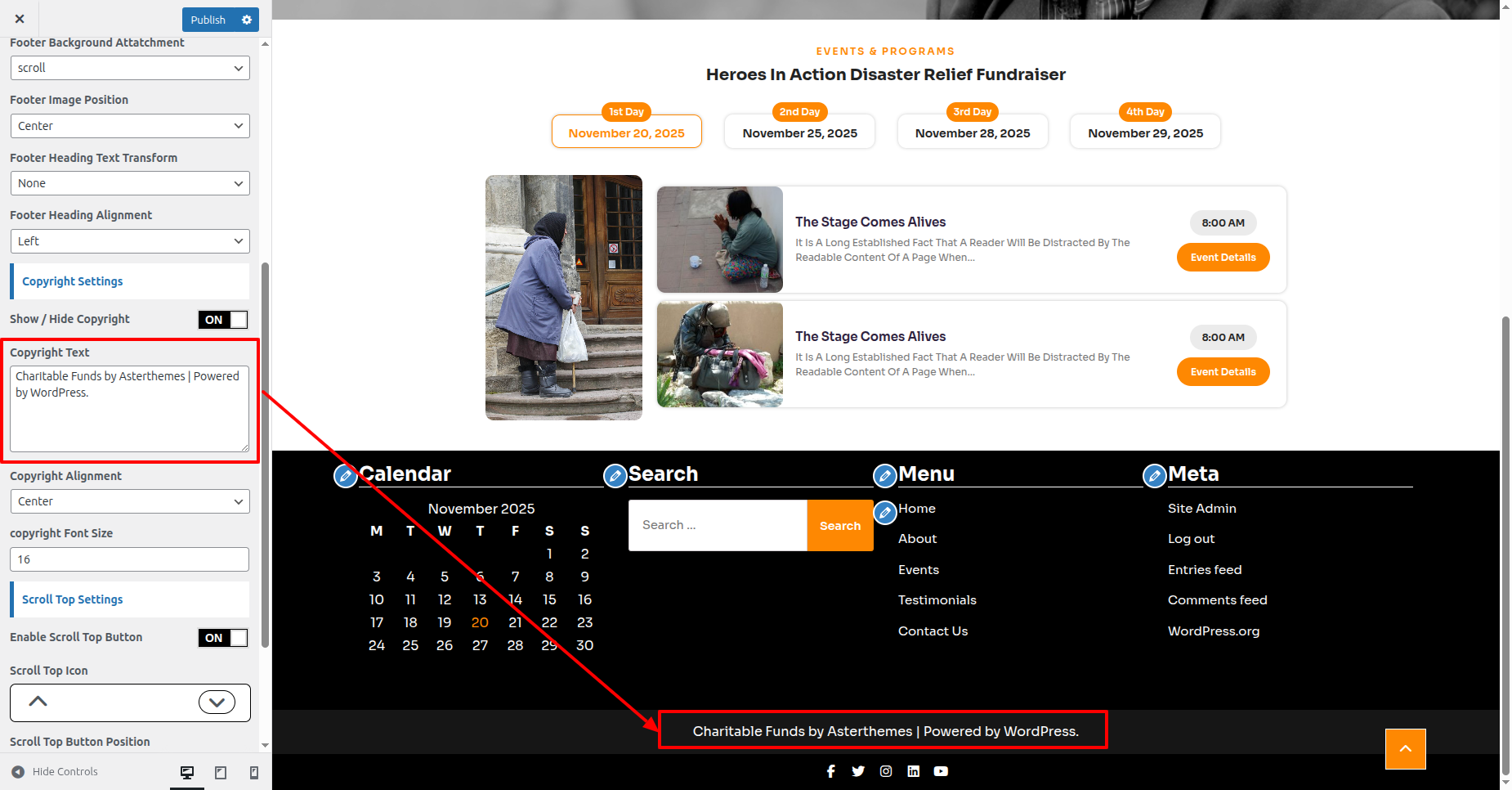The height and width of the screenshot is (790, 1512).
Task: Close the Customizer with the X icon
Action: (x=20, y=19)
